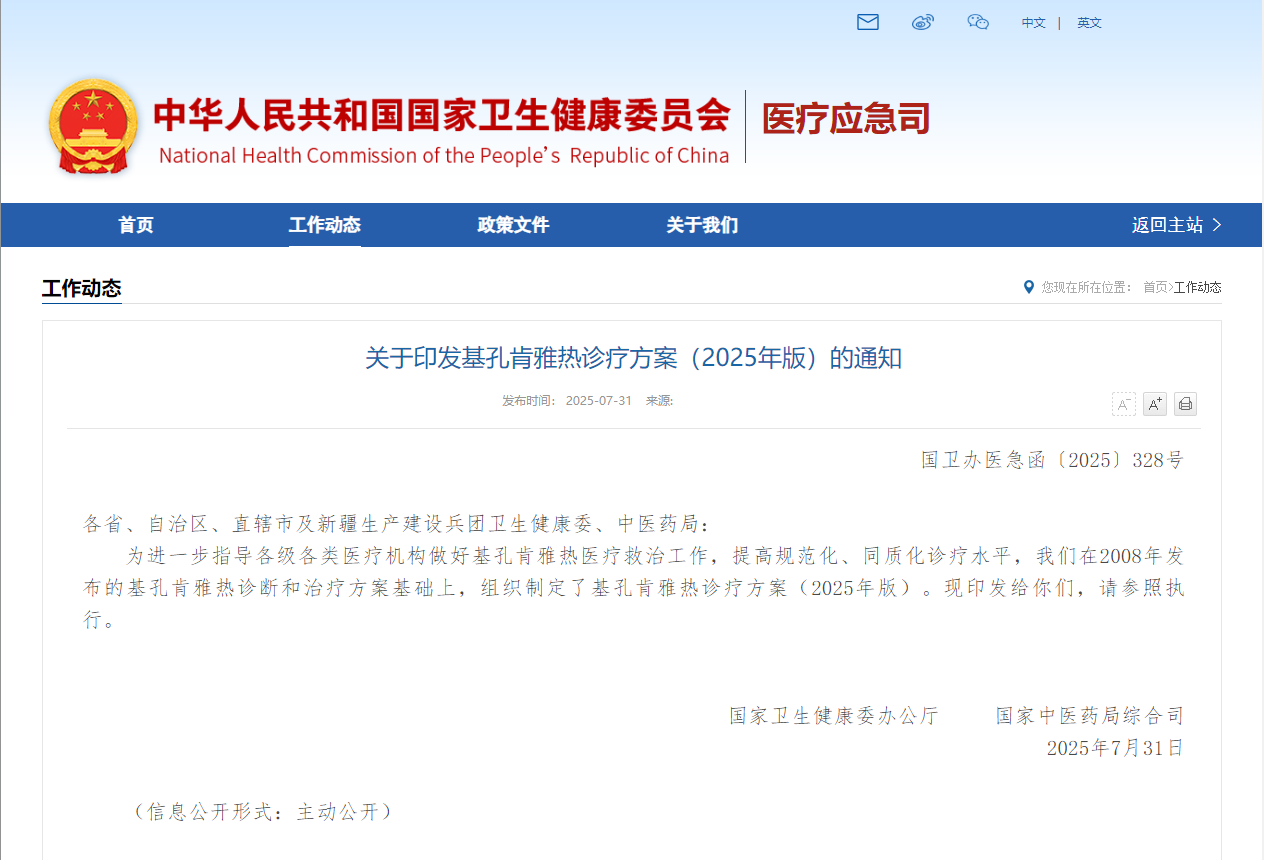Image resolution: width=1264 pixels, height=860 pixels.
Task: Switch language to 英文
Action: (x=1089, y=23)
